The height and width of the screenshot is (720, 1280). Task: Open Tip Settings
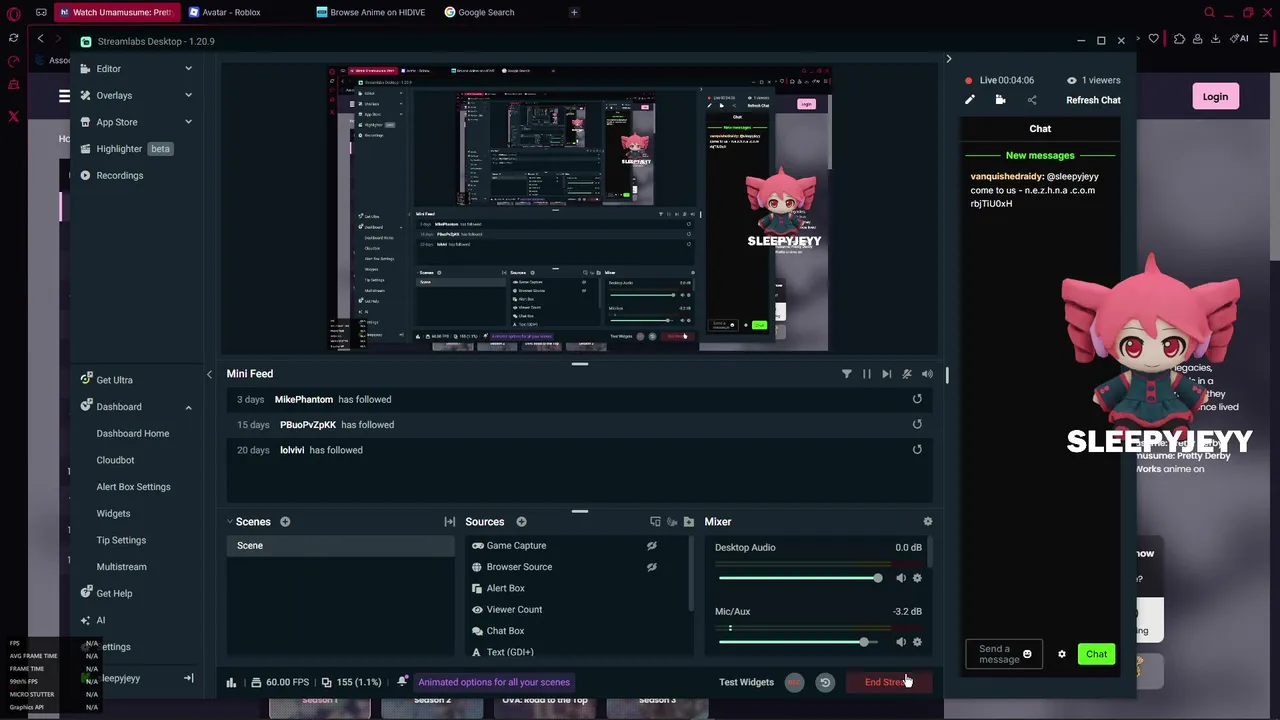click(x=121, y=540)
